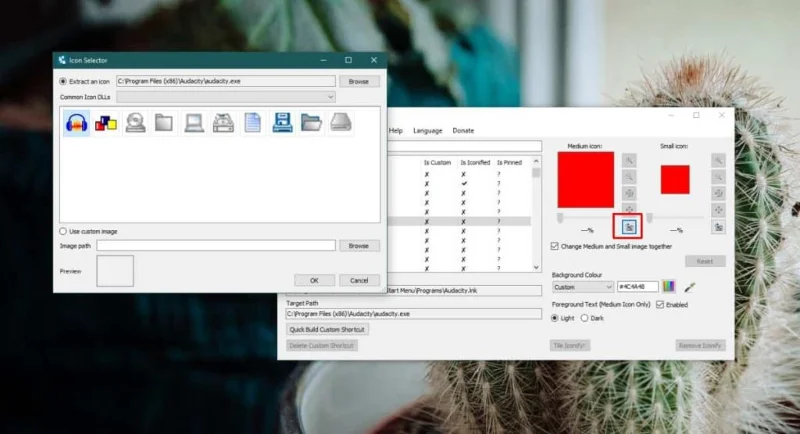Screen dimensions: 800x434
Task: Fit the Medium icon image to tile
Action: [x=629, y=194]
